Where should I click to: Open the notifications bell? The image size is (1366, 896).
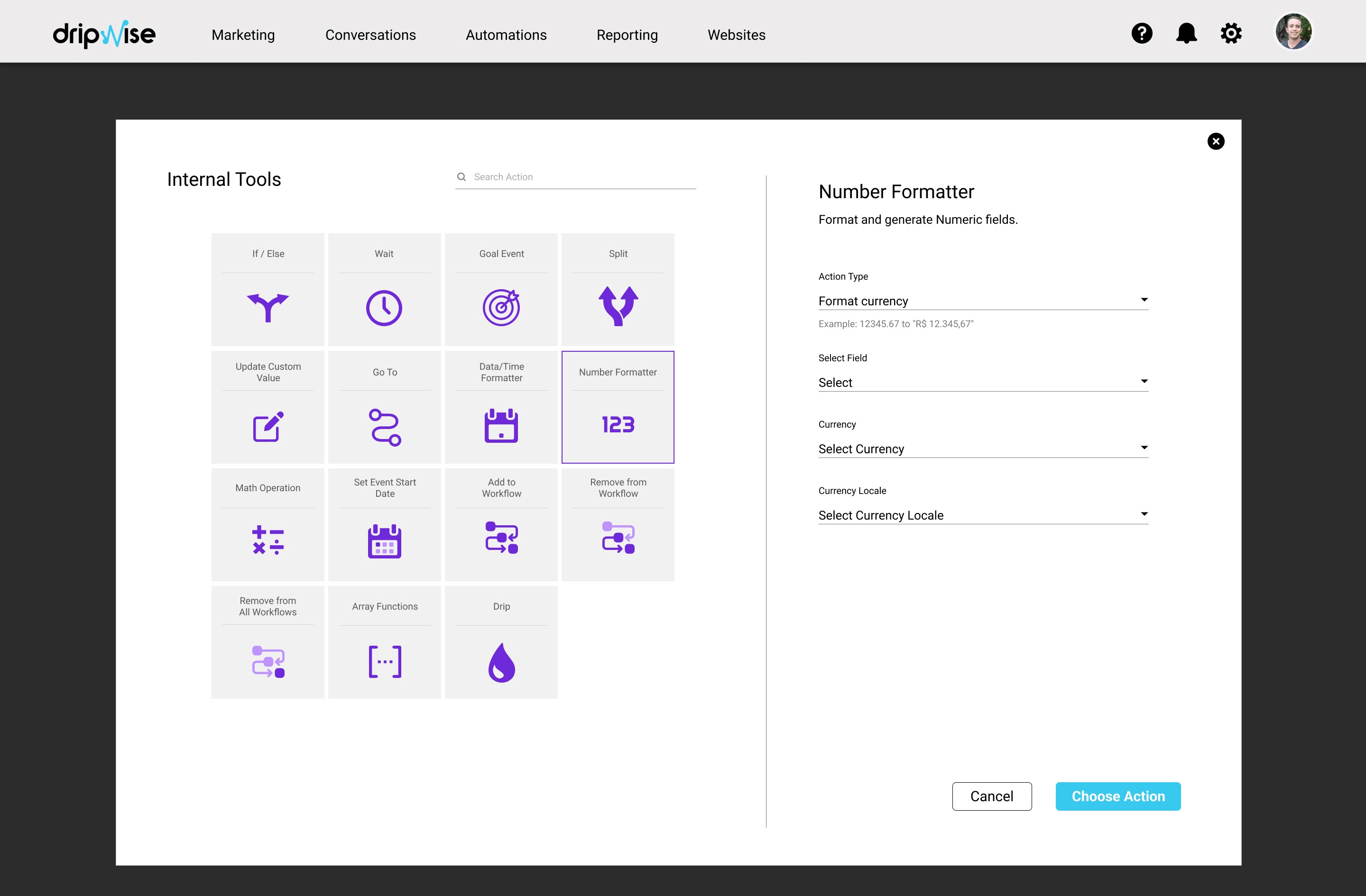point(1186,33)
